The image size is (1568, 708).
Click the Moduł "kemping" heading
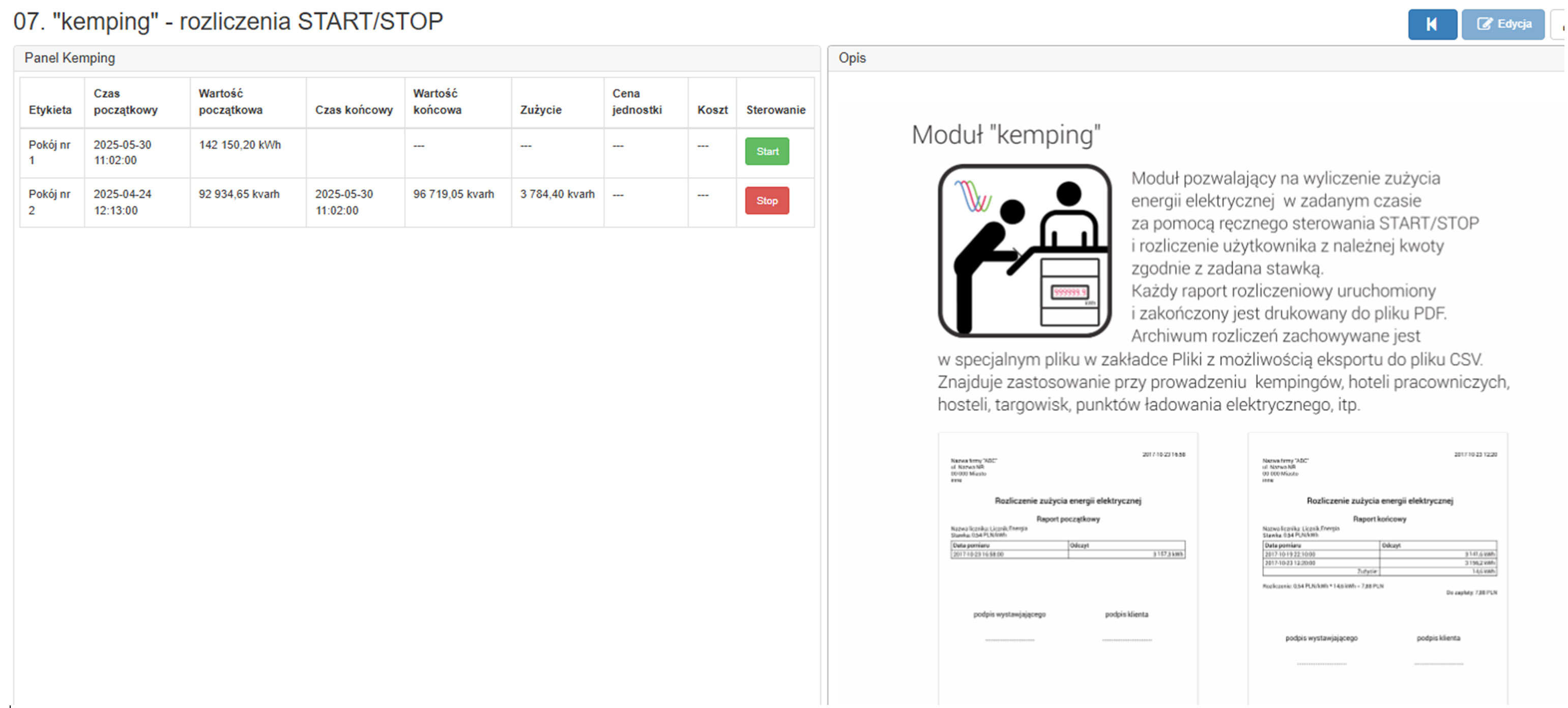click(x=1005, y=135)
